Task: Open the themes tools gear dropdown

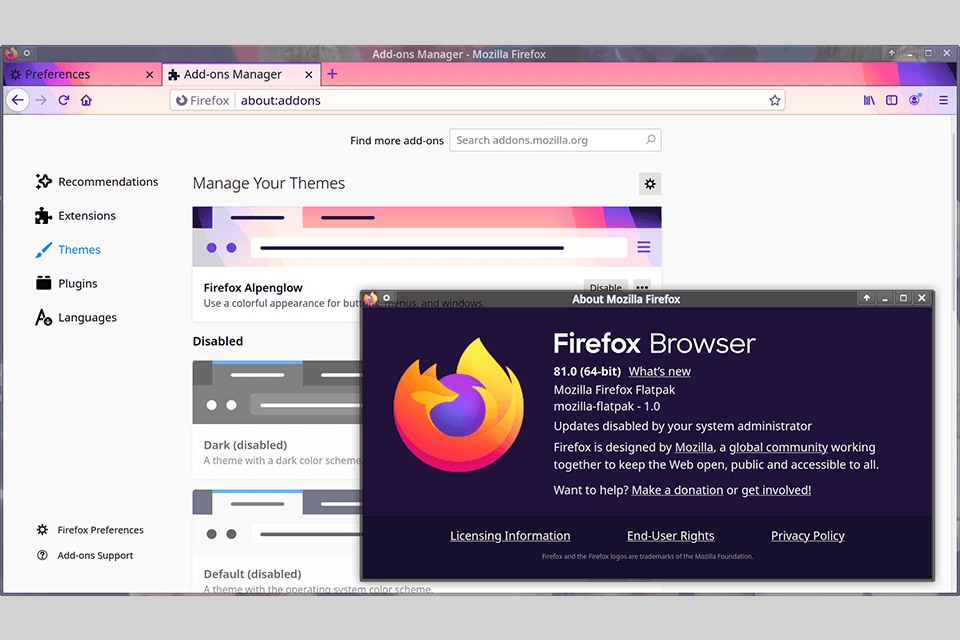Action: click(650, 184)
